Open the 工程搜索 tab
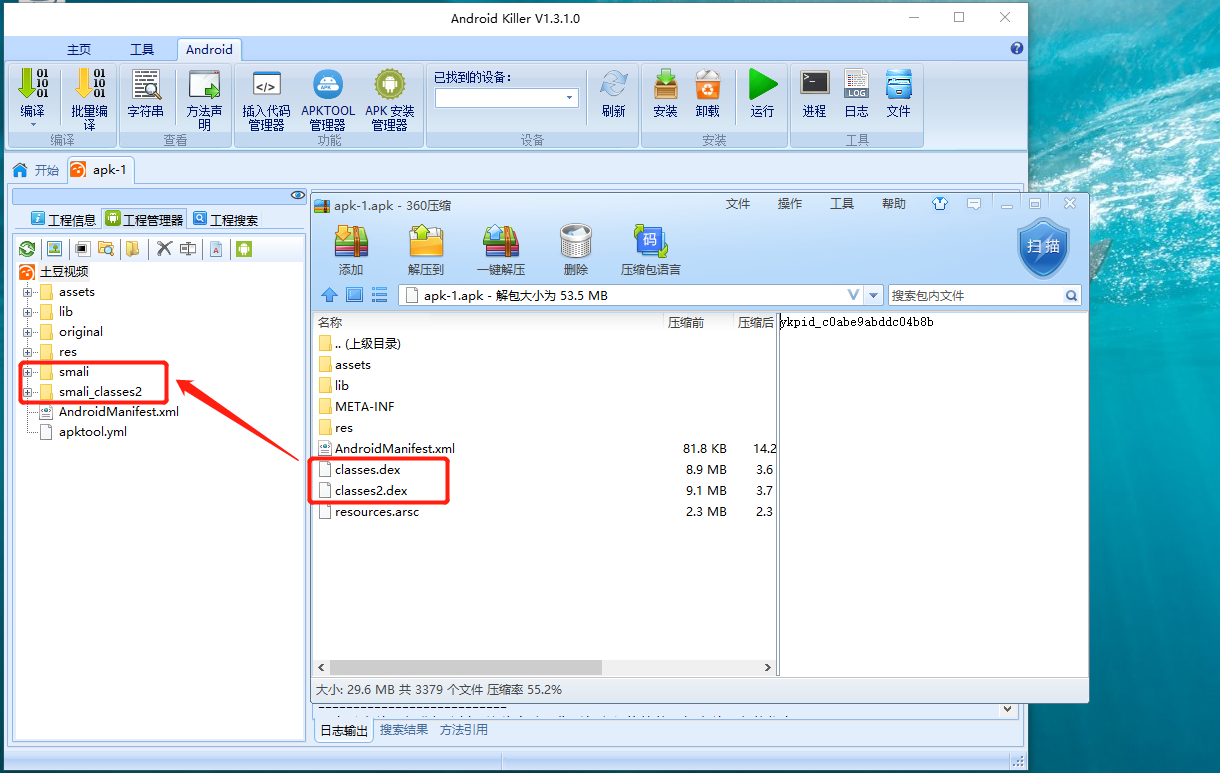The height and width of the screenshot is (773, 1220). point(225,220)
